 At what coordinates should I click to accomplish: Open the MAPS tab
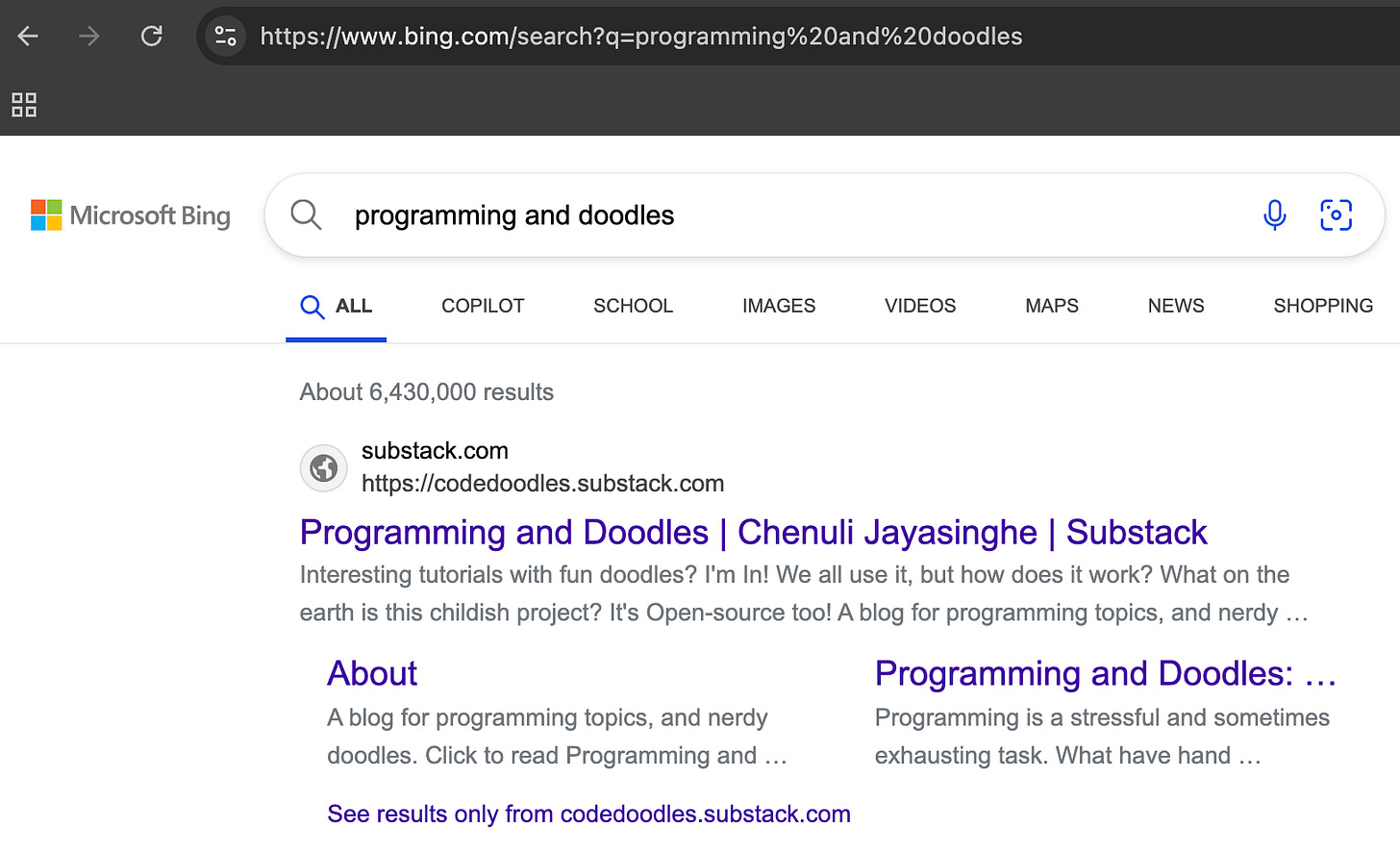1052,306
